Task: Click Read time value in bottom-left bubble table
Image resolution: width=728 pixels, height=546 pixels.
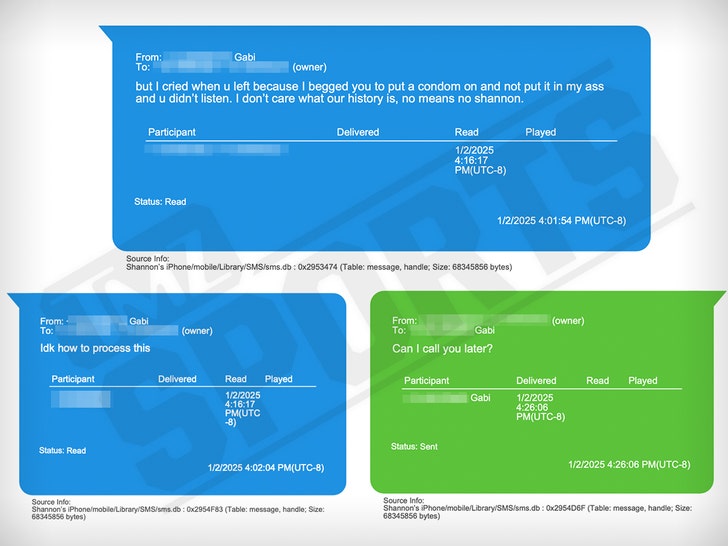Action: 243,410
